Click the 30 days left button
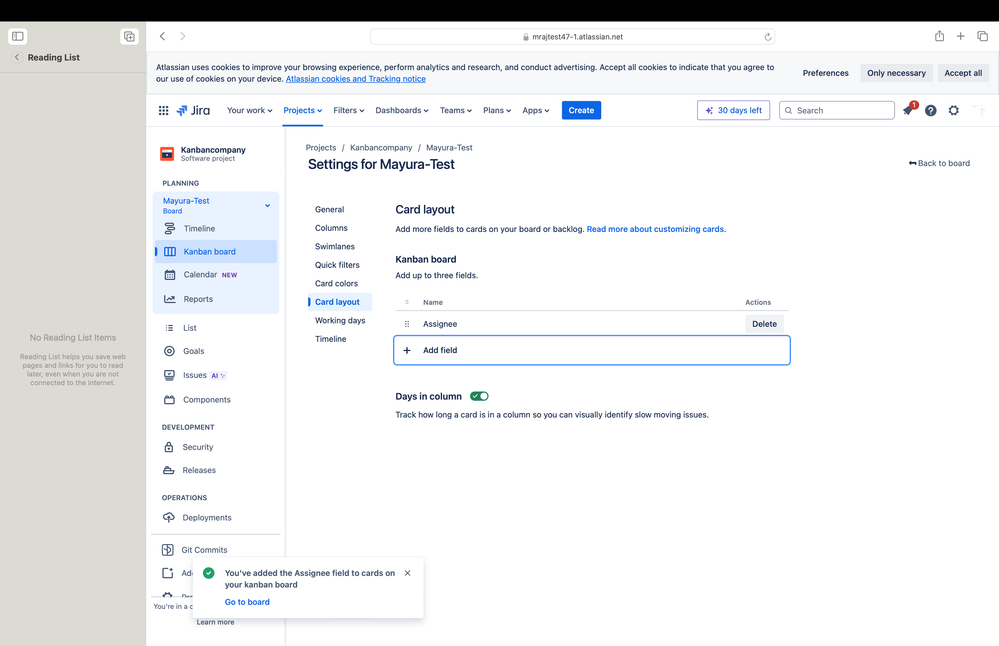 coord(733,110)
